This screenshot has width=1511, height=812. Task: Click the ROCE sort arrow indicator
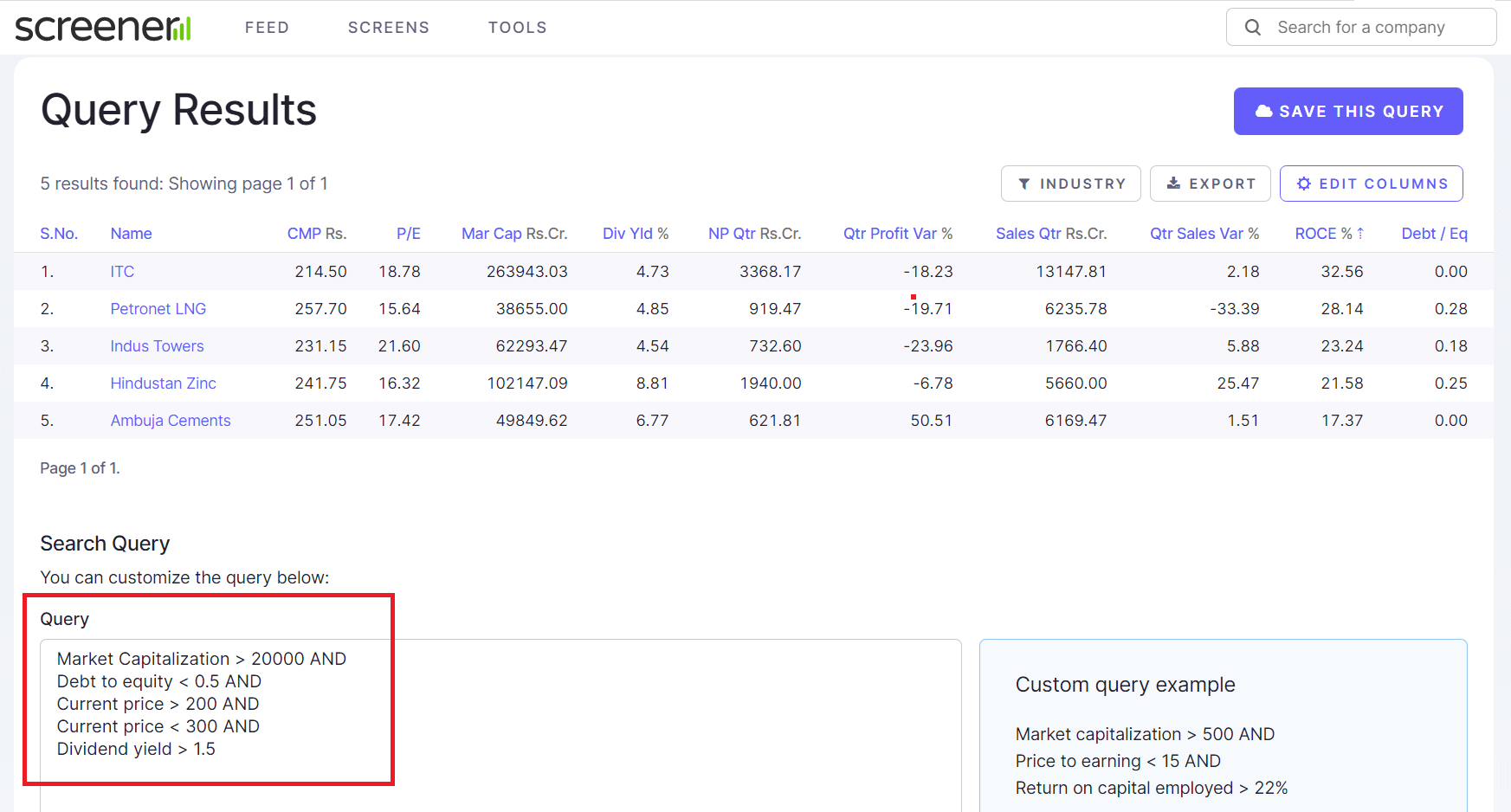pos(1360,234)
